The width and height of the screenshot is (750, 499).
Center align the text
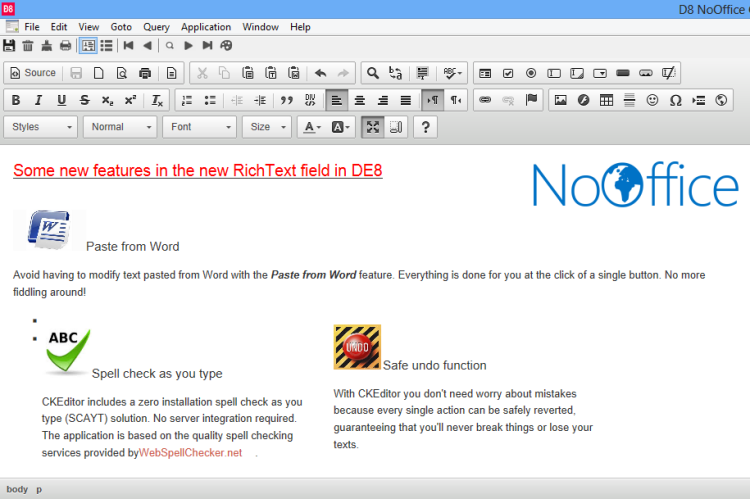click(360, 100)
